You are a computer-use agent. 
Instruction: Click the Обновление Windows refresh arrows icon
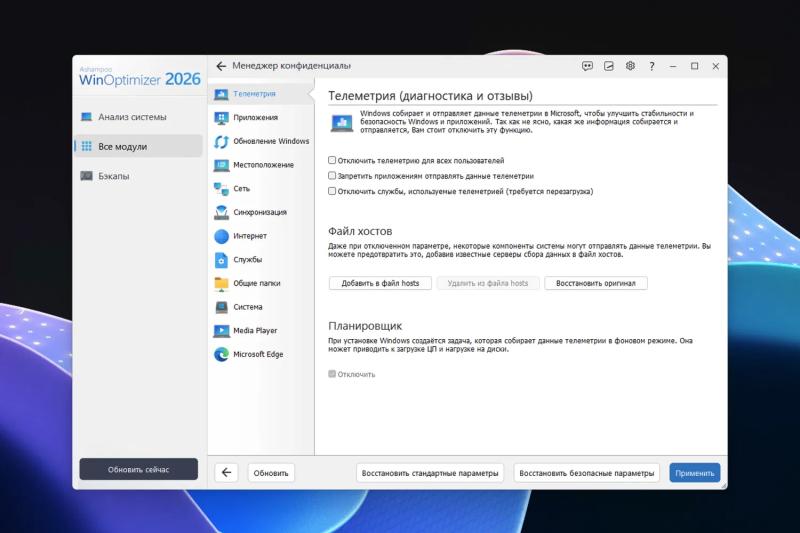pos(221,142)
